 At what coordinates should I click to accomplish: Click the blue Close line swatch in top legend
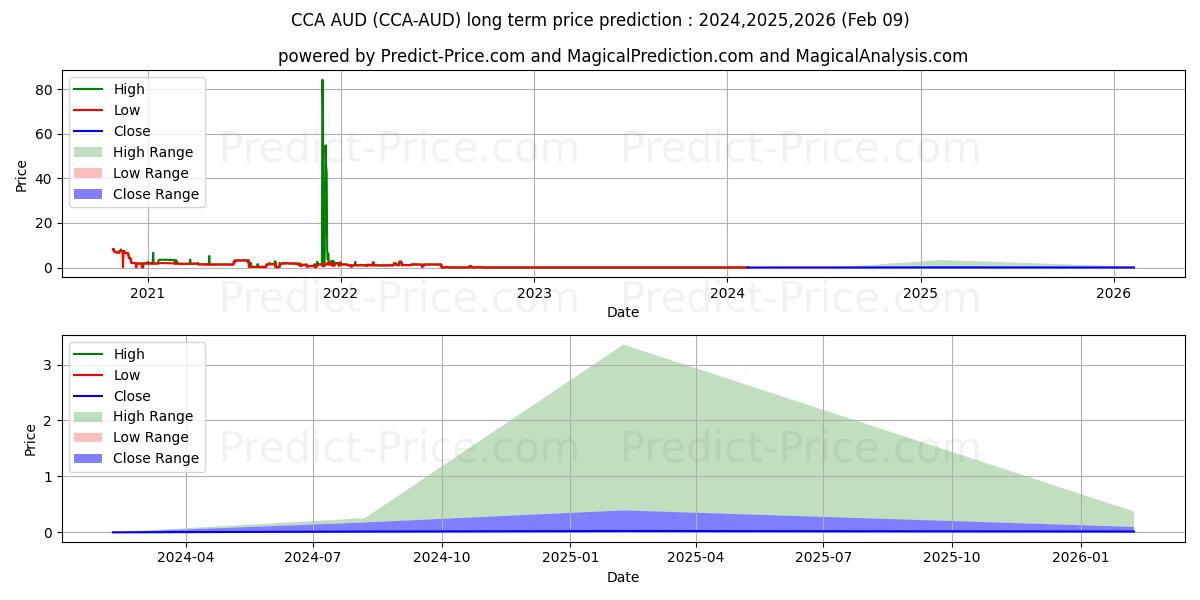point(89,131)
